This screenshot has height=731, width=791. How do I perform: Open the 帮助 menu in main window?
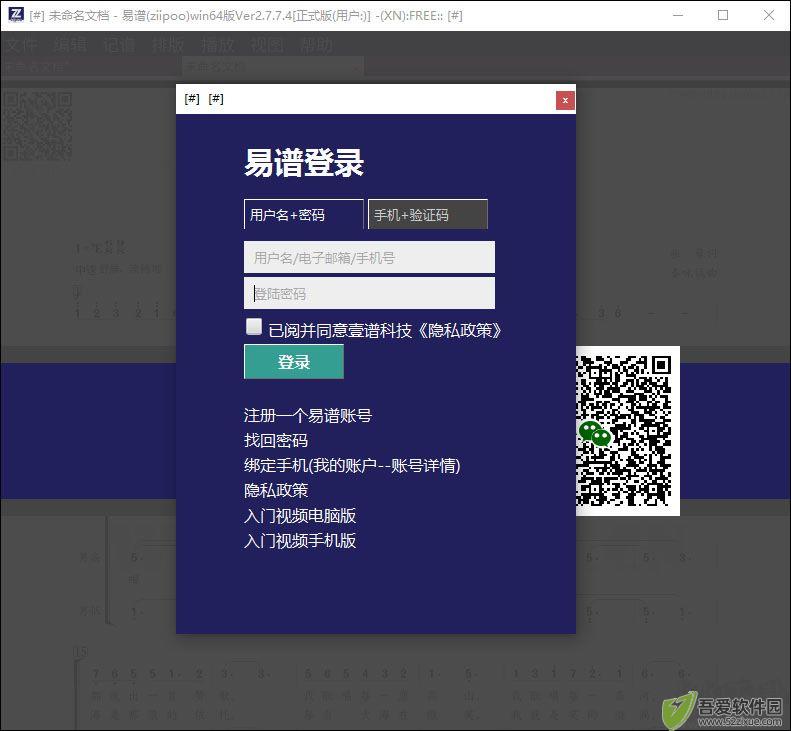tap(316, 45)
